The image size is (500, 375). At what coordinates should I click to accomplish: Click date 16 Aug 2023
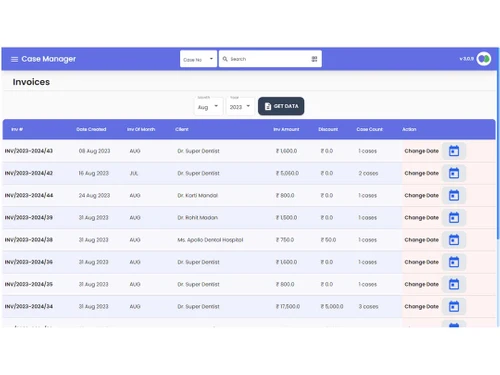coord(94,173)
